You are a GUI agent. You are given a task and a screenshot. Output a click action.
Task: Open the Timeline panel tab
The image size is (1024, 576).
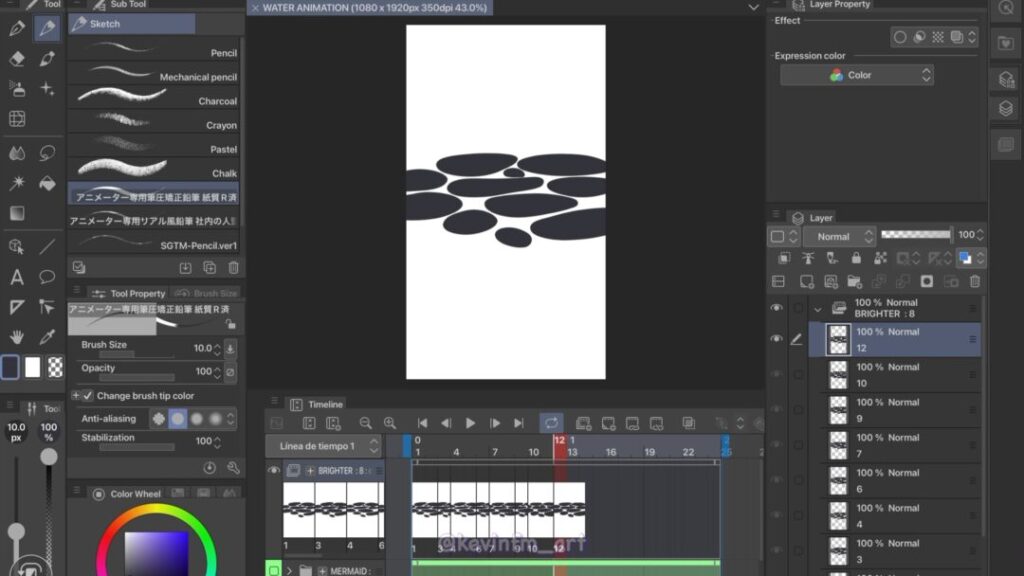click(317, 404)
